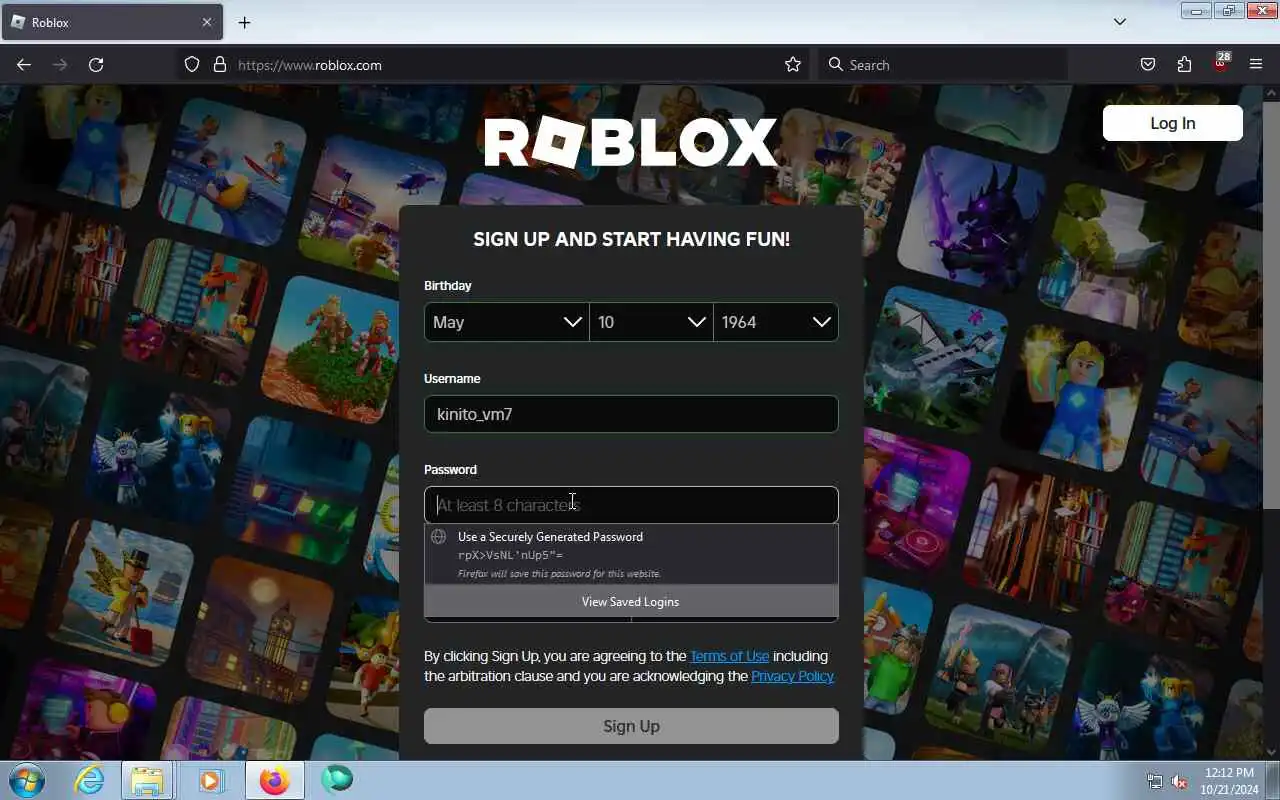Click the browser Forward arrow
1280x800 pixels.
(60, 65)
